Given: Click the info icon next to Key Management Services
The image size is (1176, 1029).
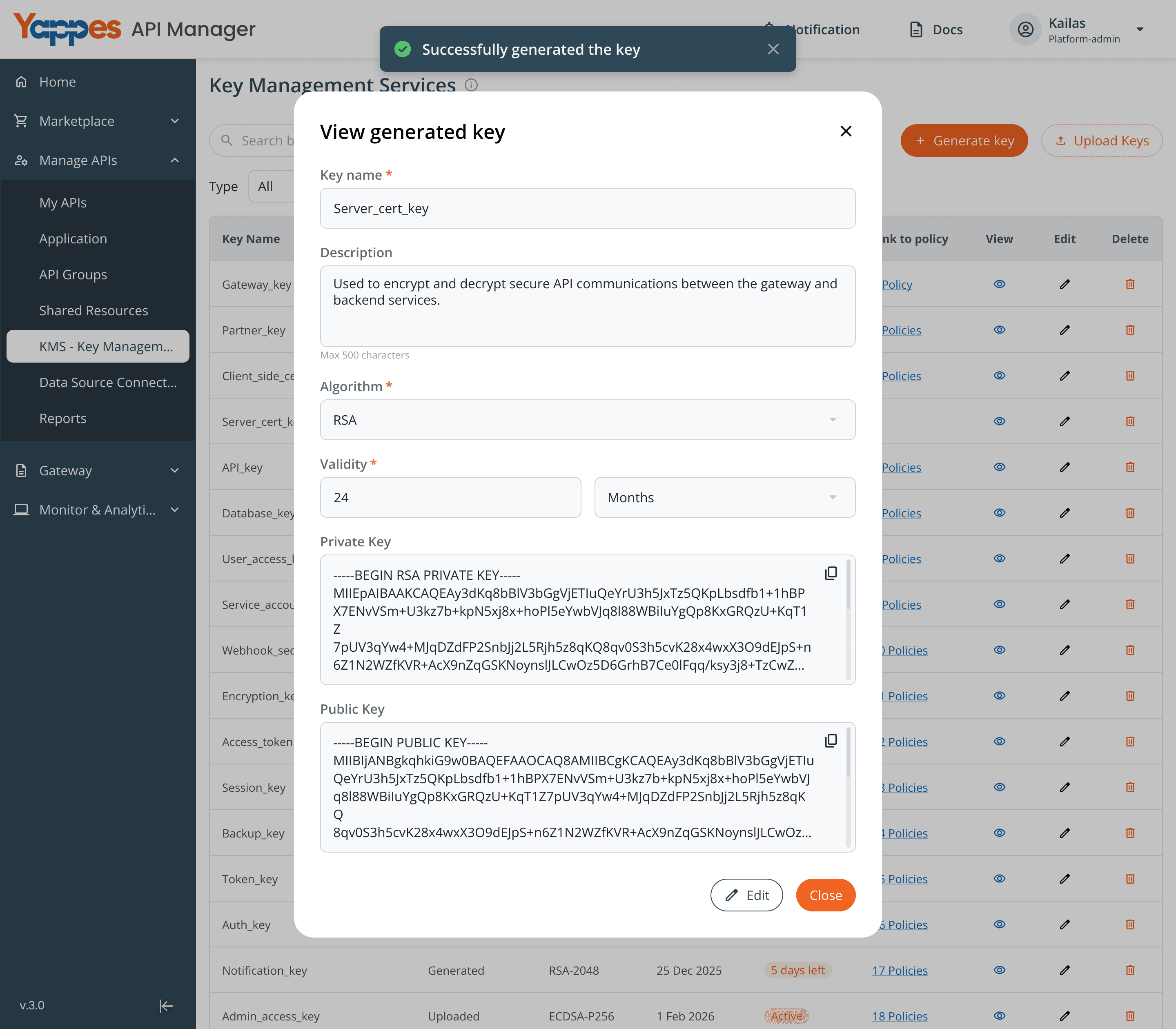Looking at the screenshot, I should click(x=472, y=86).
